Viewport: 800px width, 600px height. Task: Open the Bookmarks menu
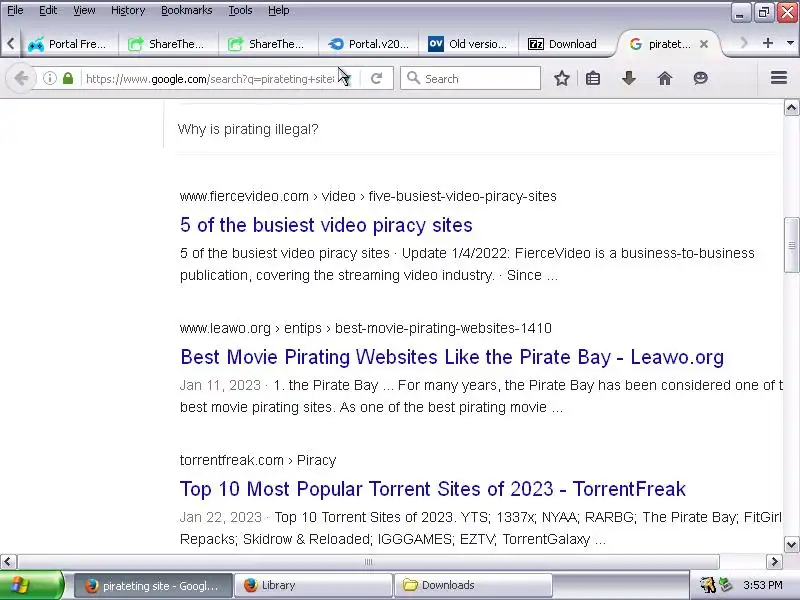[186, 10]
